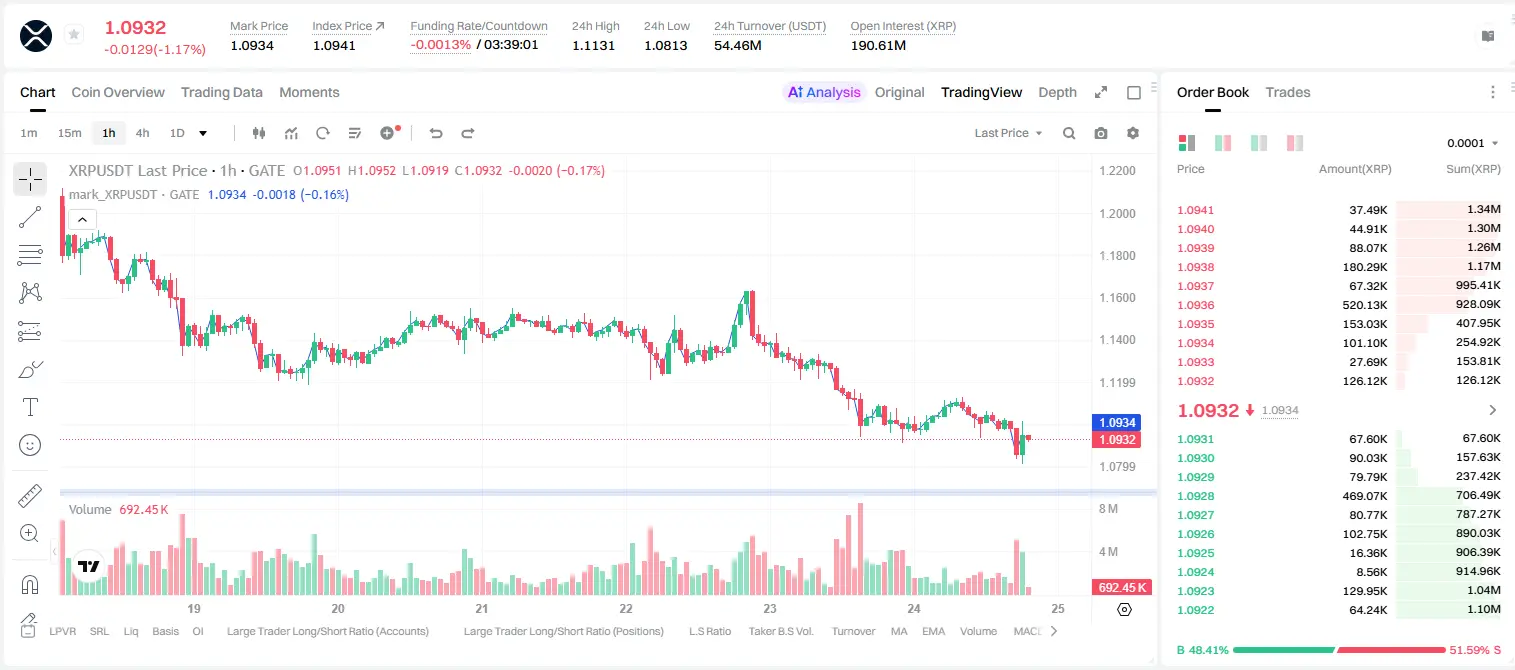Switch chart to Depth view
Image resolution: width=1515 pixels, height=670 pixels.
coord(1057,92)
